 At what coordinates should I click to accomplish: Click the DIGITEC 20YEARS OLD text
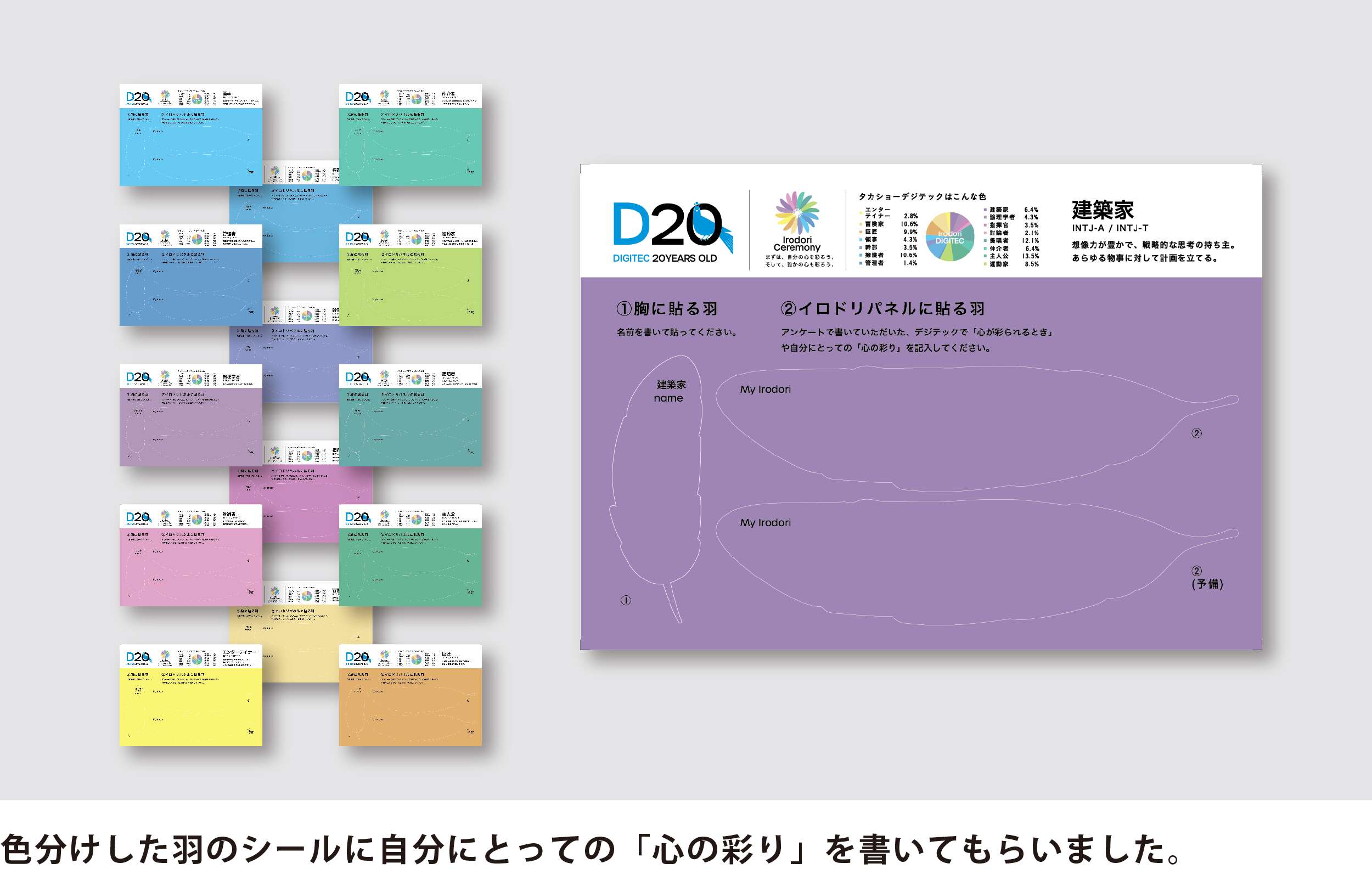[665, 258]
